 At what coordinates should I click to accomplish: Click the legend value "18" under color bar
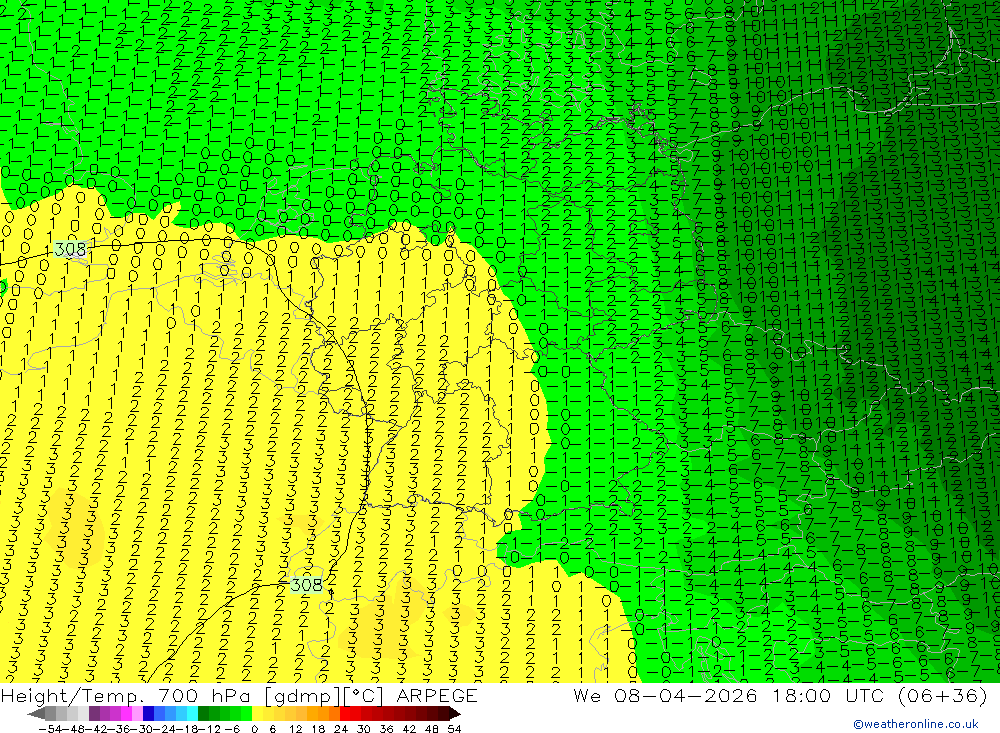(318, 729)
